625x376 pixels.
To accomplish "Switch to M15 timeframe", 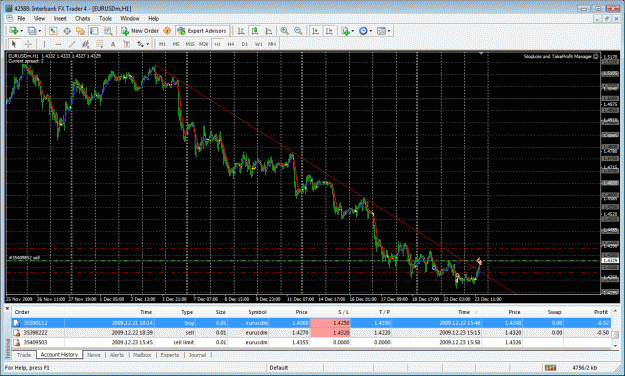I will (190, 44).
